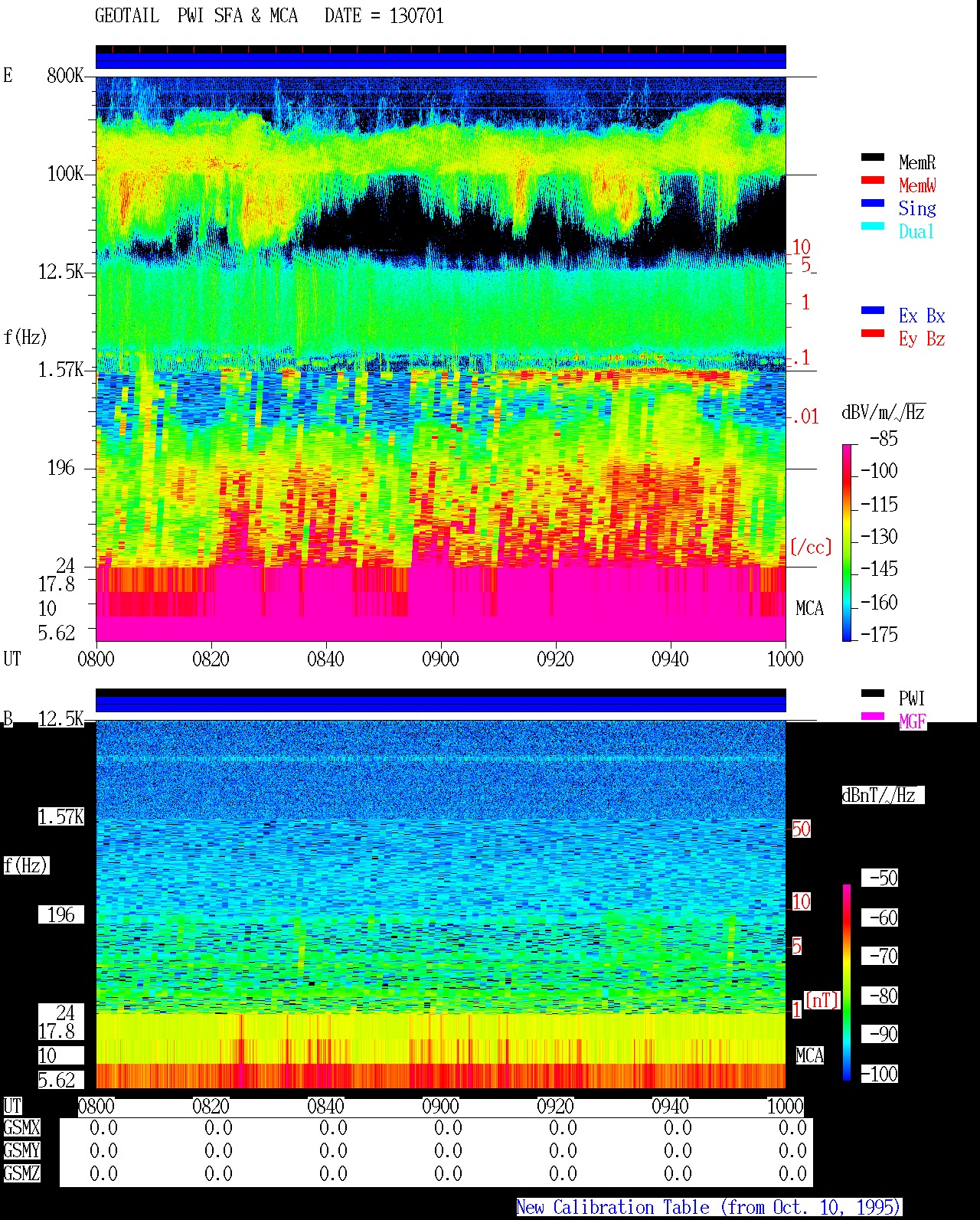This screenshot has width=980, height=1220.
Task: Click the blue Ex Bx legend swatch
Action: click(872, 310)
